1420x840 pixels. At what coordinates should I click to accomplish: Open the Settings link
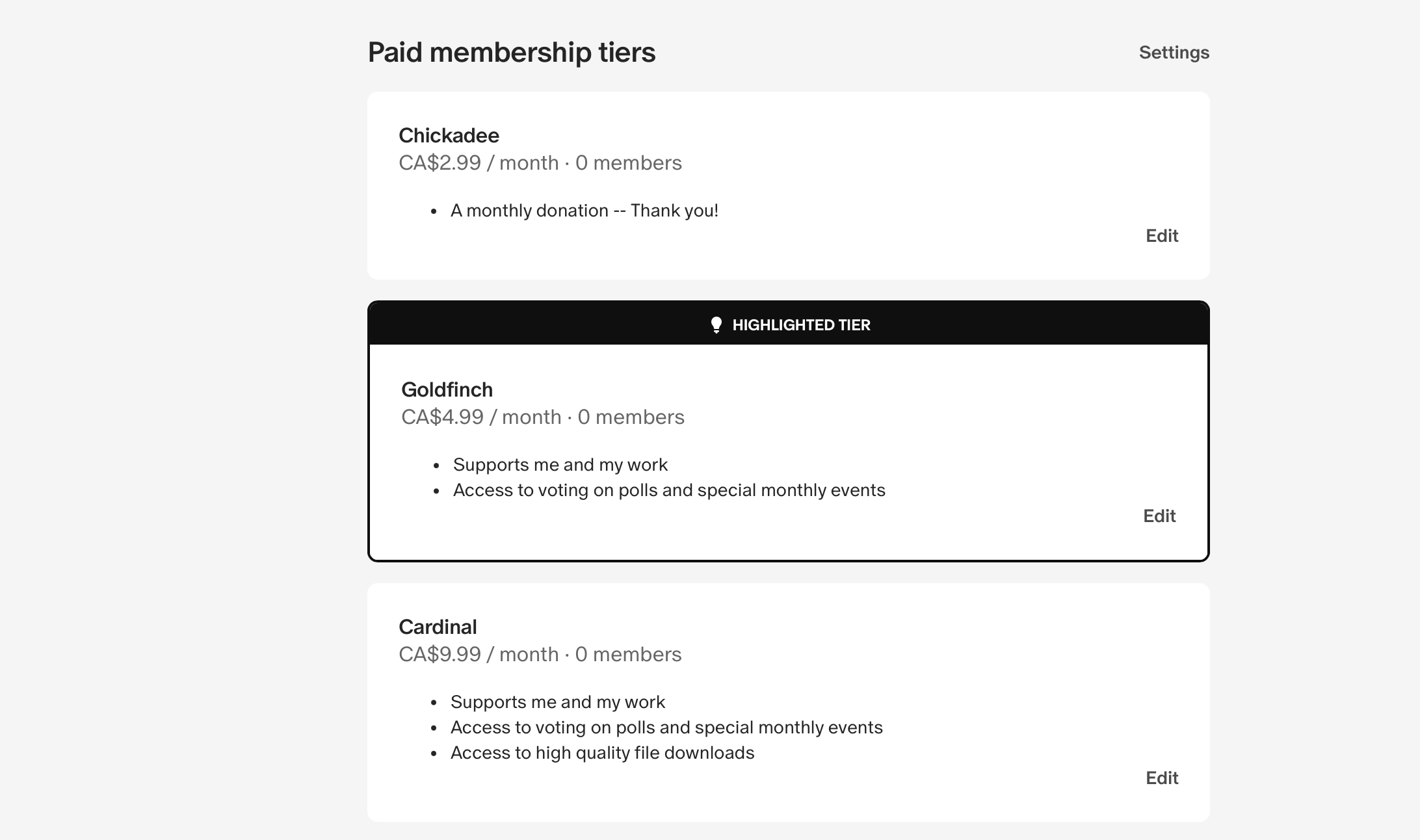[x=1174, y=53]
